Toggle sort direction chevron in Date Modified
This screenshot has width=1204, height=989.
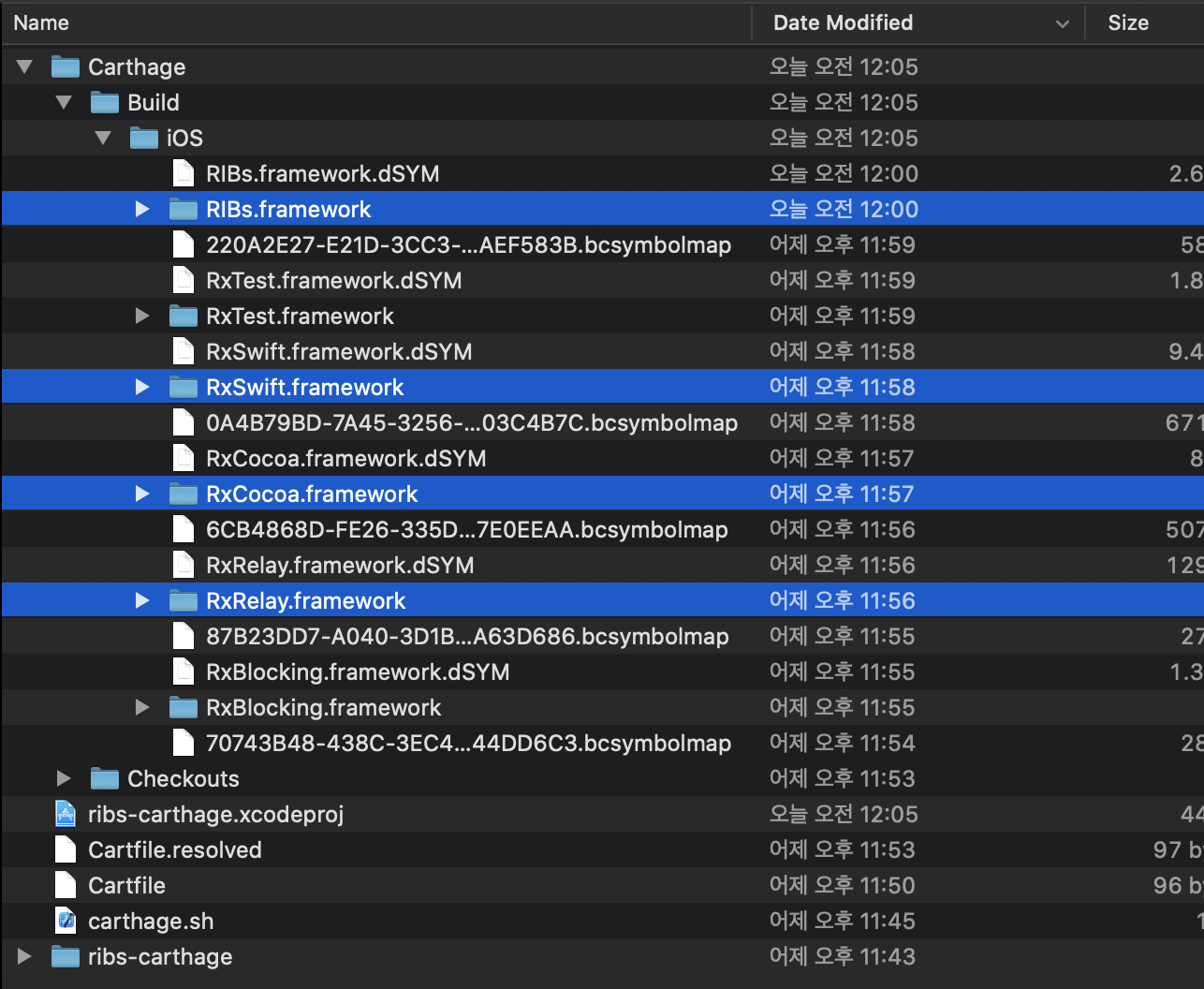(1063, 23)
